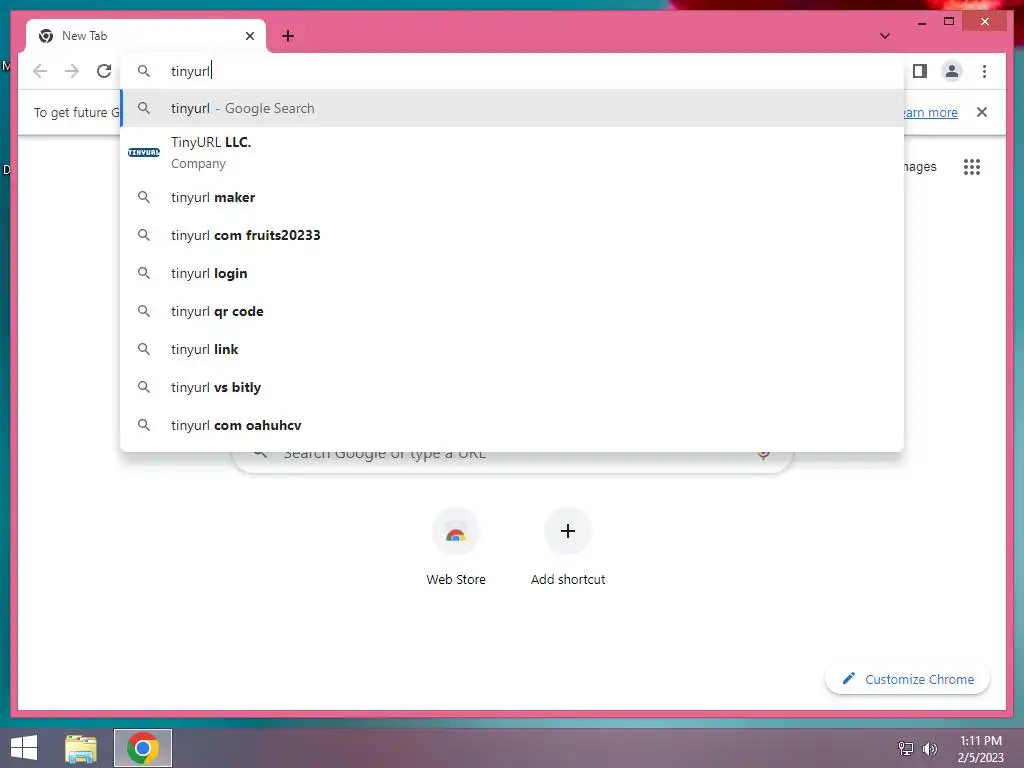Open the Web Store shortcut
The width and height of the screenshot is (1024, 768).
(456, 547)
